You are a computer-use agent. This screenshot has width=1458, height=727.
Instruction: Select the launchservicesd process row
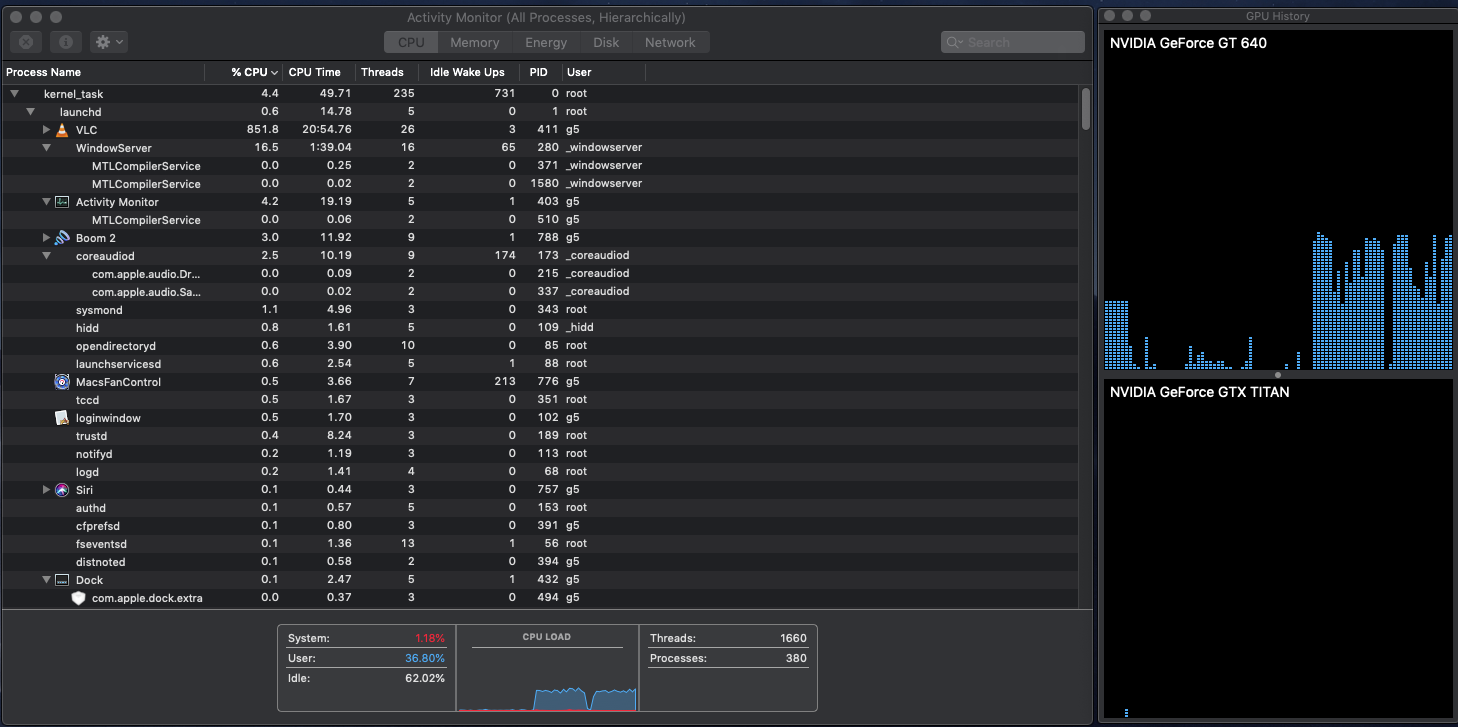(x=540, y=364)
